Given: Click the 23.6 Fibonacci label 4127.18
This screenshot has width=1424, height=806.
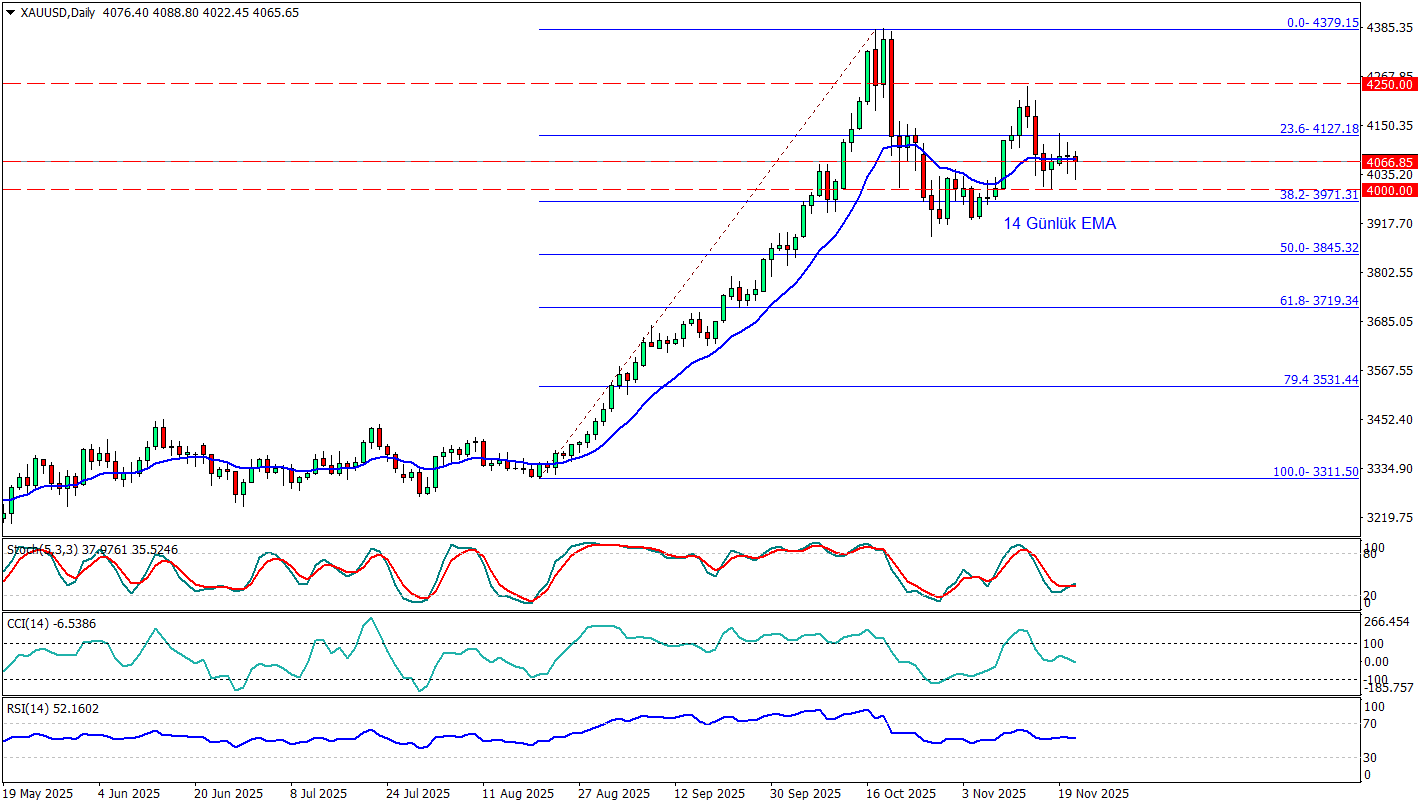Looking at the screenshot, I should click(1320, 128).
